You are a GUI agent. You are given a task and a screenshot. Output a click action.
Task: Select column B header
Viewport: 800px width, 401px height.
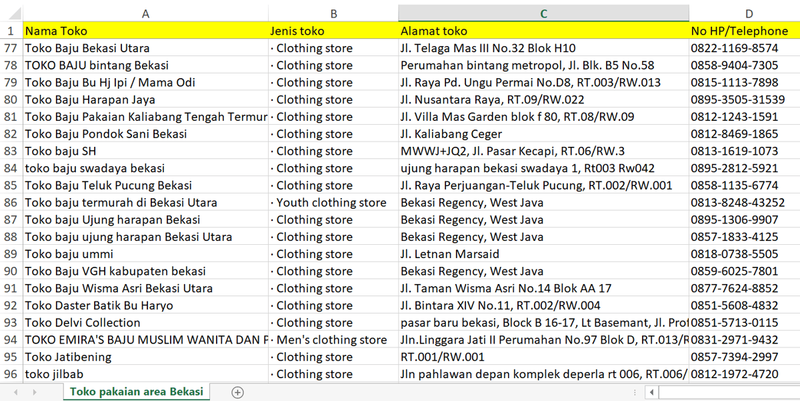[333, 14]
